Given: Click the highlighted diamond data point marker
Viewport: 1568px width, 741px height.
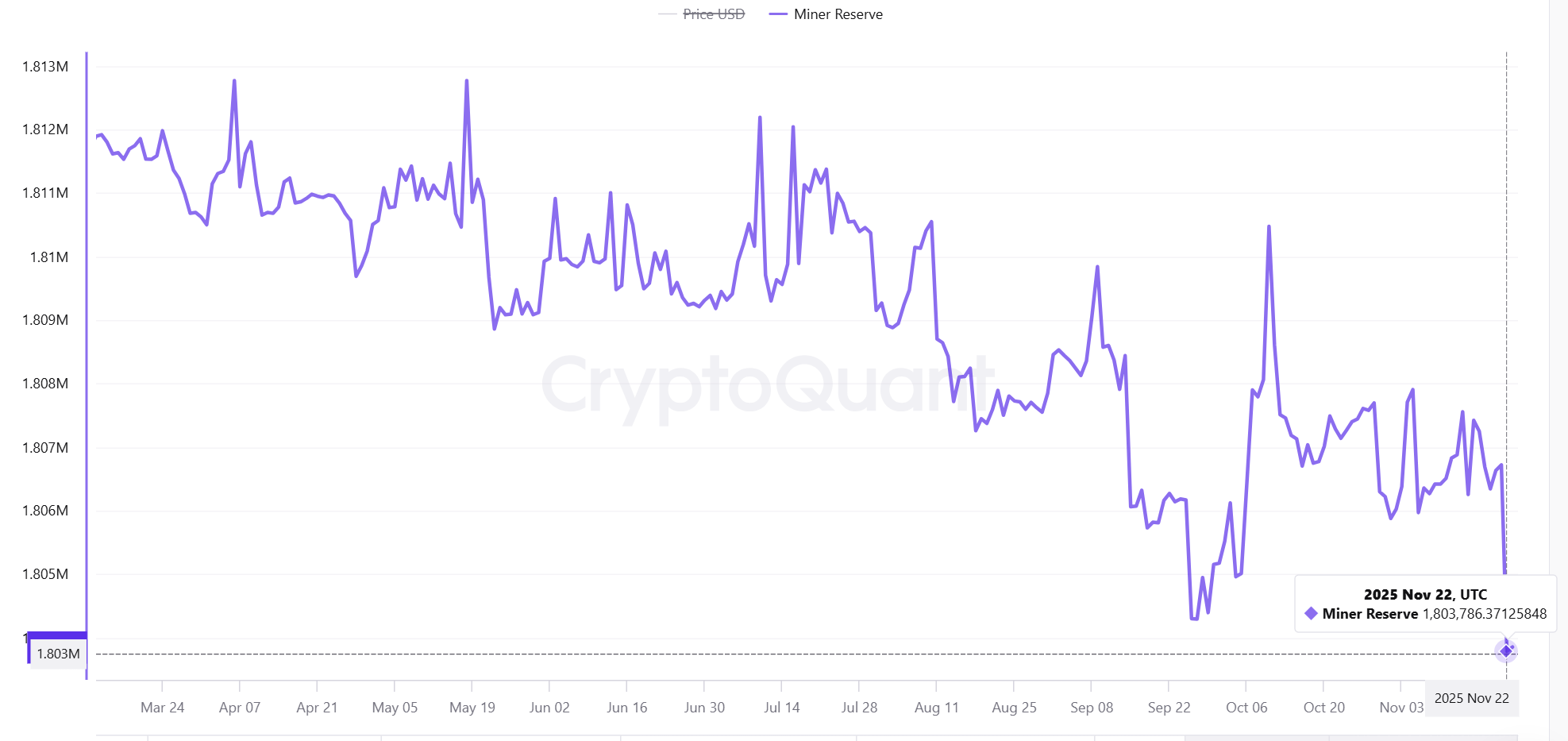Looking at the screenshot, I should pyautogui.click(x=1506, y=651).
